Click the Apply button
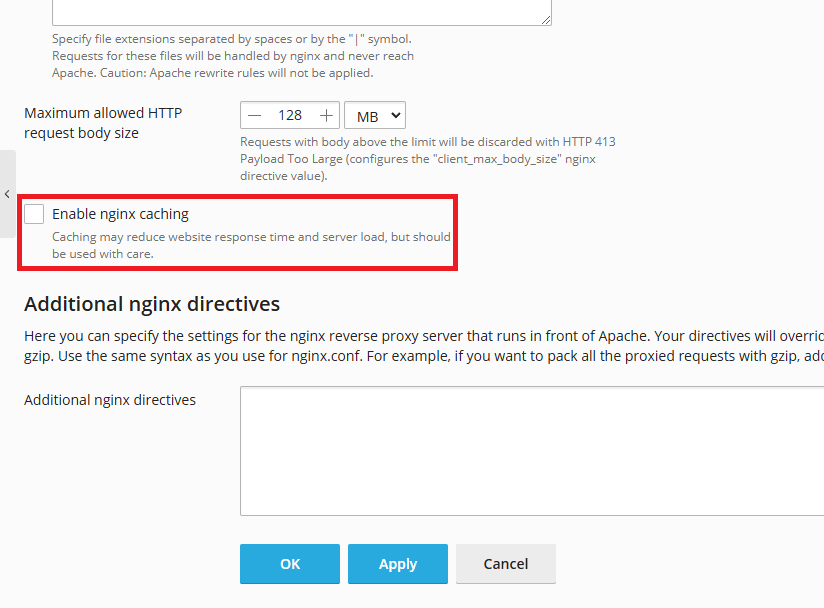824x608 pixels. click(x=398, y=564)
